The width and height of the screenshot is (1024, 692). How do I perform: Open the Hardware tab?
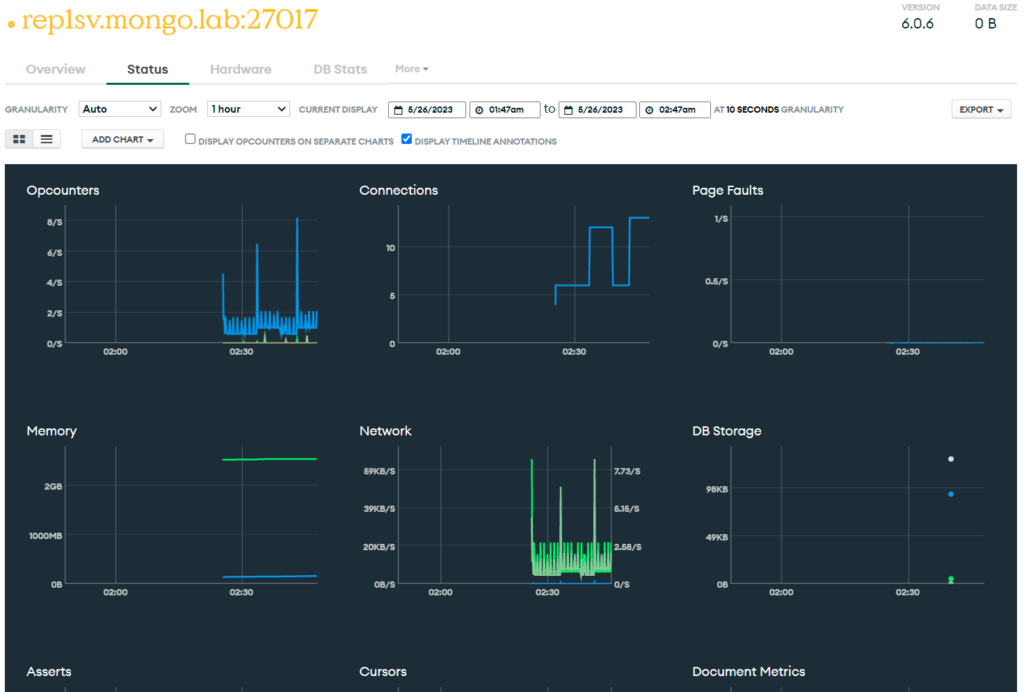tap(240, 69)
